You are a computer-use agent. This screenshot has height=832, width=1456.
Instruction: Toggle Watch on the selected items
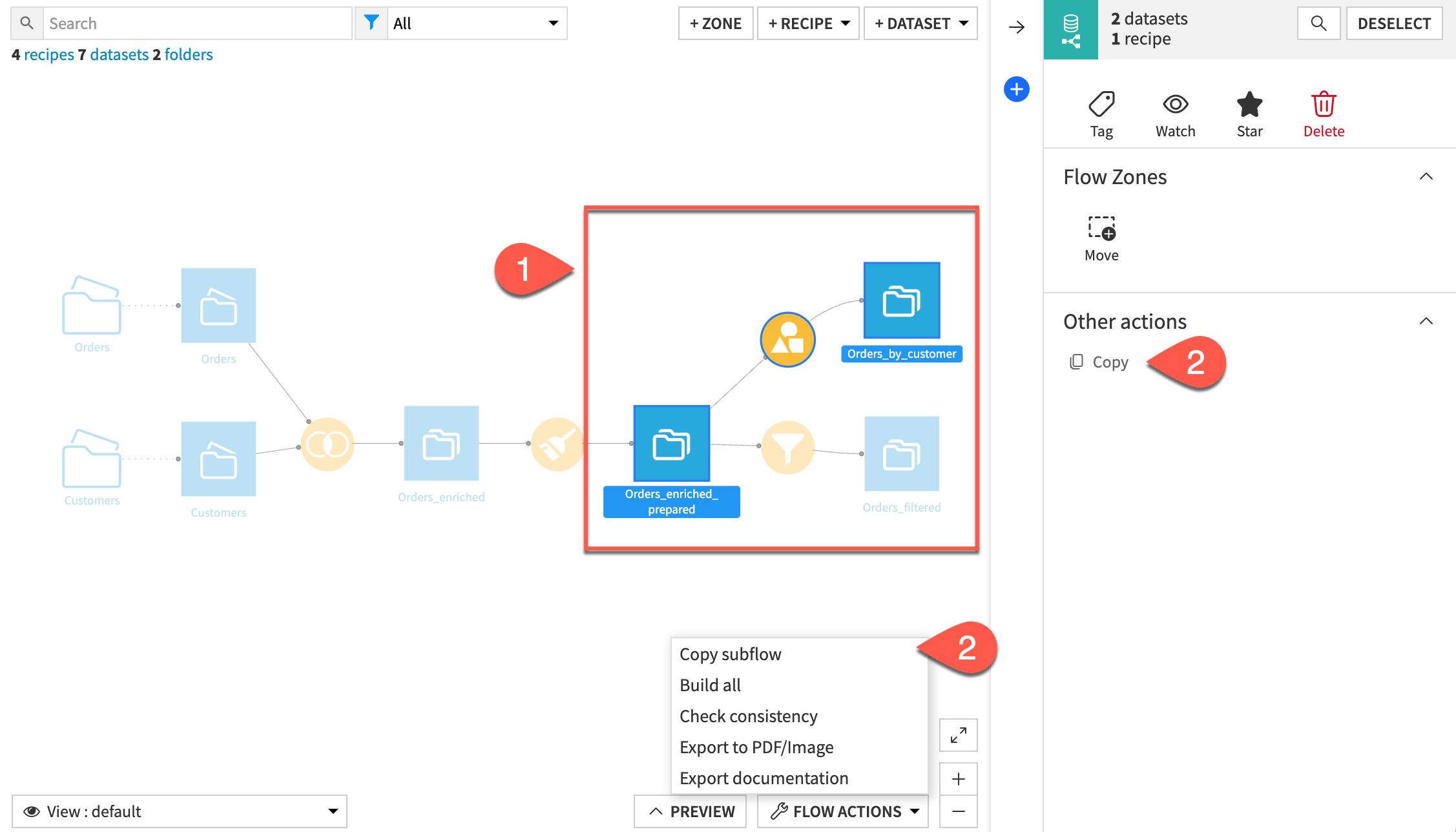point(1175,113)
